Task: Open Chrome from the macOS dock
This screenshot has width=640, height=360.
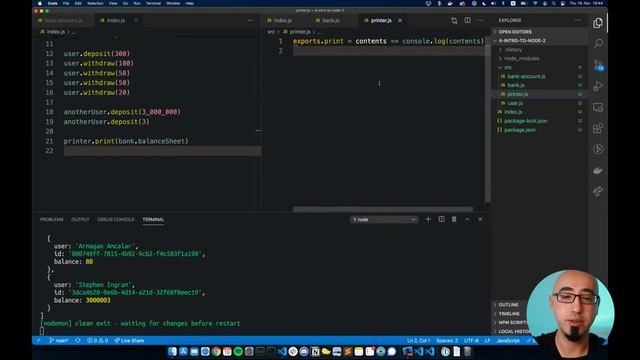Action: click(x=216, y=351)
